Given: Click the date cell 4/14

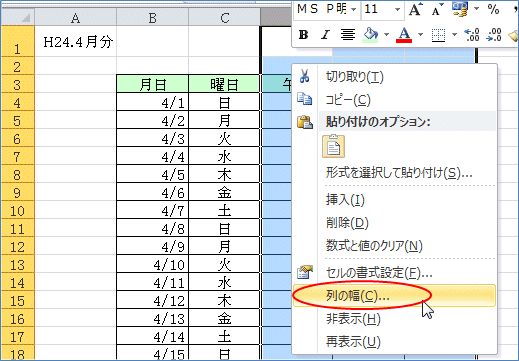Looking at the screenshot, I should pos(153,336).
